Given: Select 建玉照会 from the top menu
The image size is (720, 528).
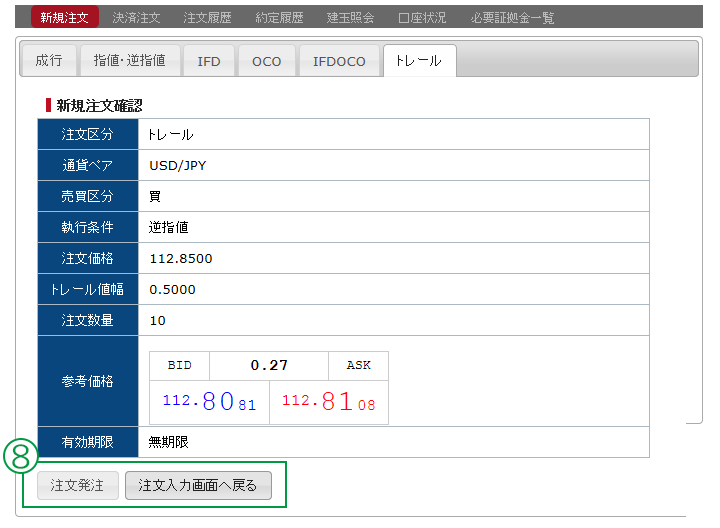Looking at the screenshot, I should pyautogui.click(x=350, y=17).
